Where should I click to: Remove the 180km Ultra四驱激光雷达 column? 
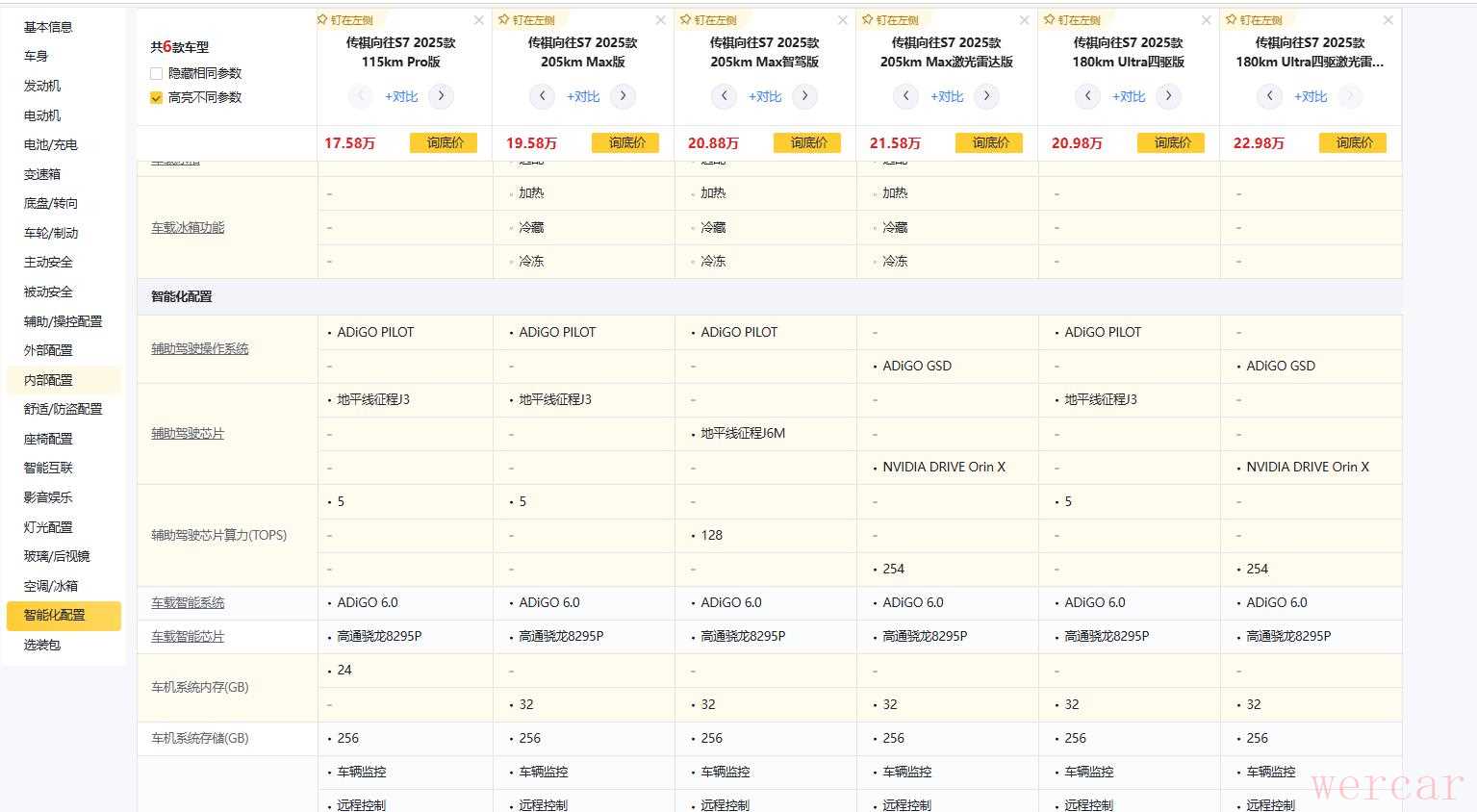point(1388,20)
